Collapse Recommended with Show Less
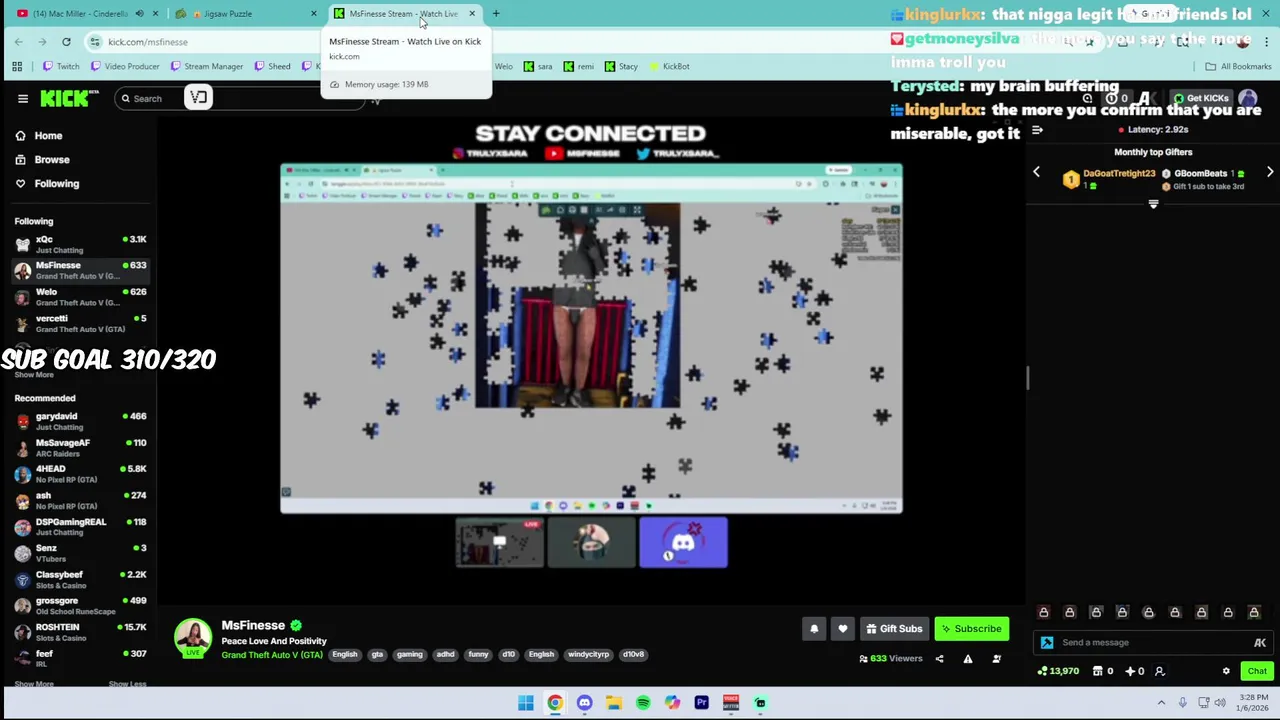The height and width of the screenshot is (720, 1280). pos(127,684)
